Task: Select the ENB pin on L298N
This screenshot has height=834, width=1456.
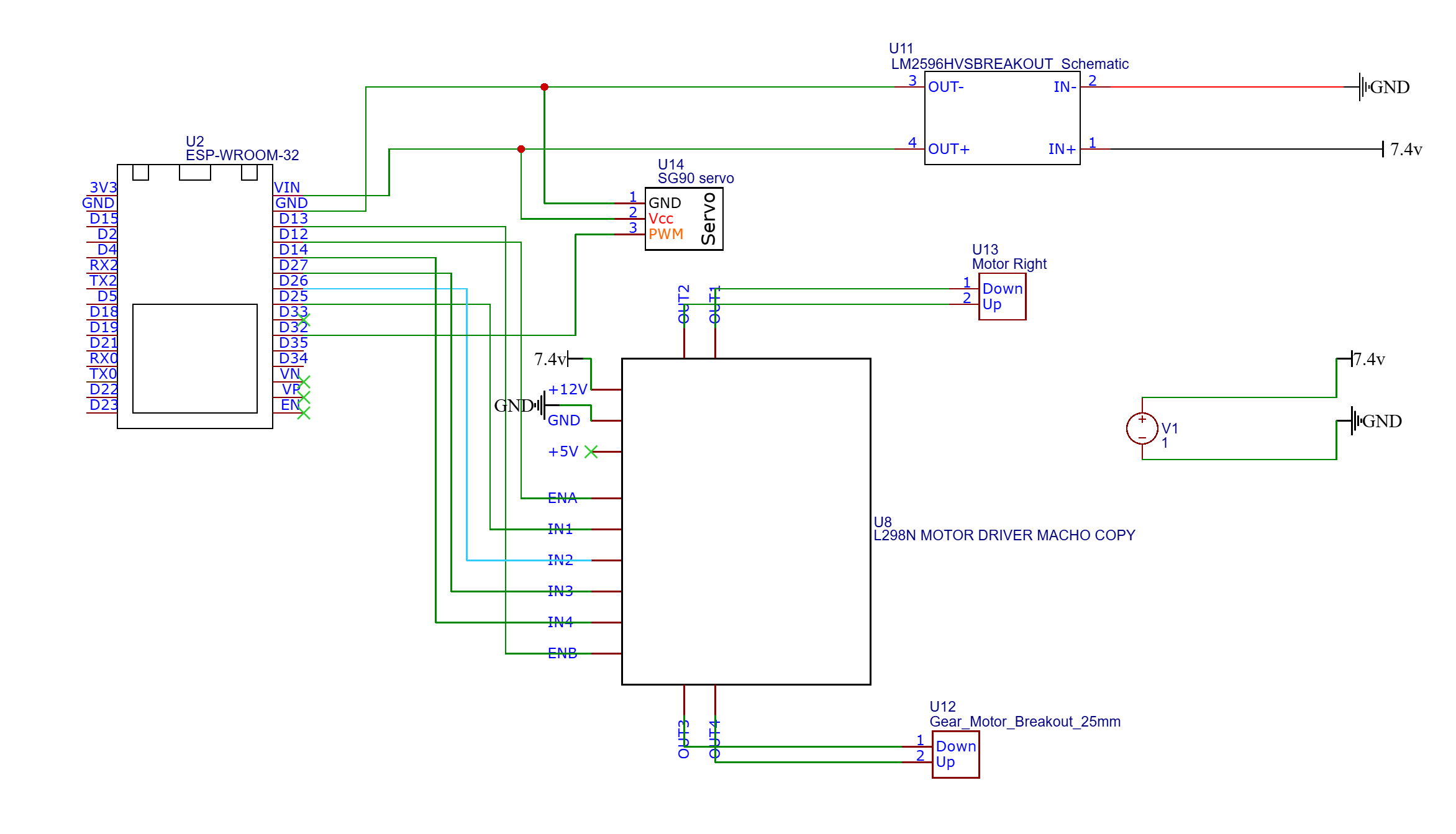Action: click(x=562, y=653)
